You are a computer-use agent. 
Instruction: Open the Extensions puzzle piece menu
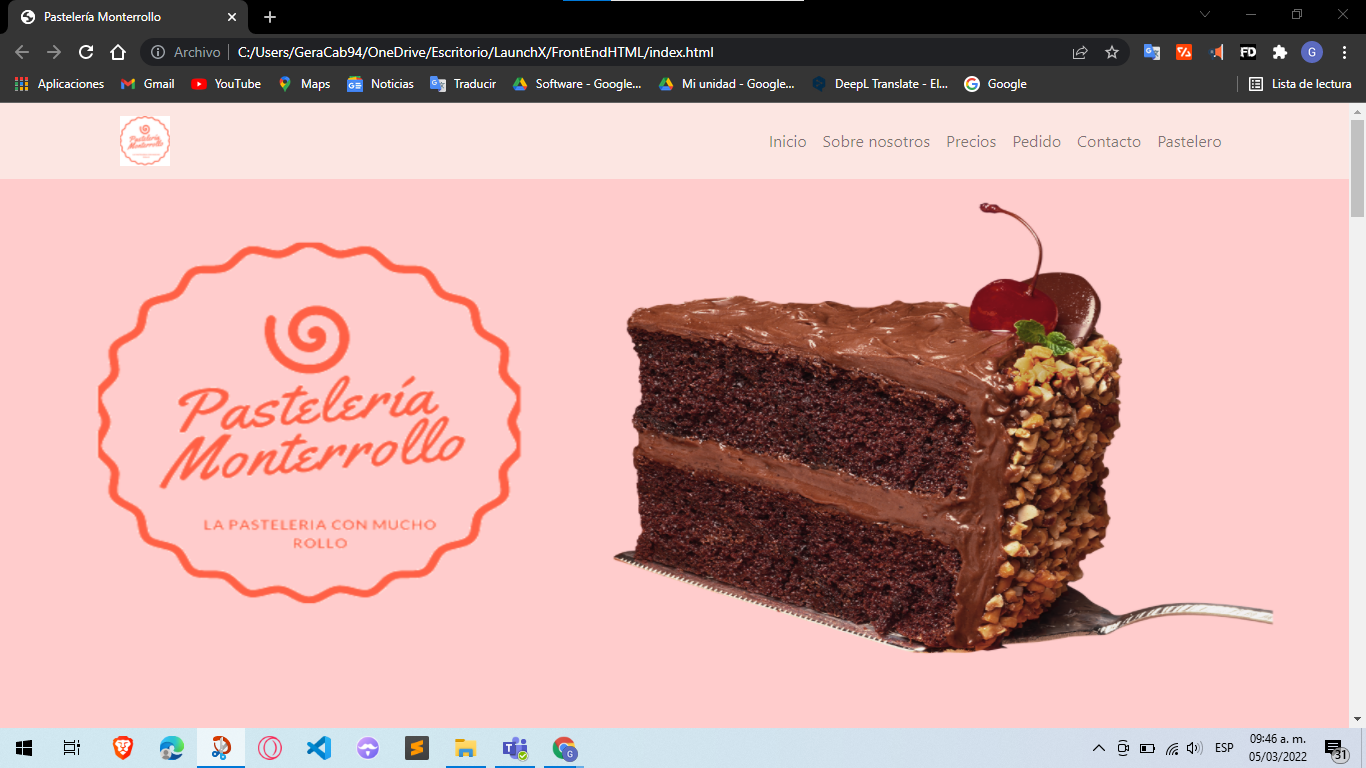[1279, 52]
